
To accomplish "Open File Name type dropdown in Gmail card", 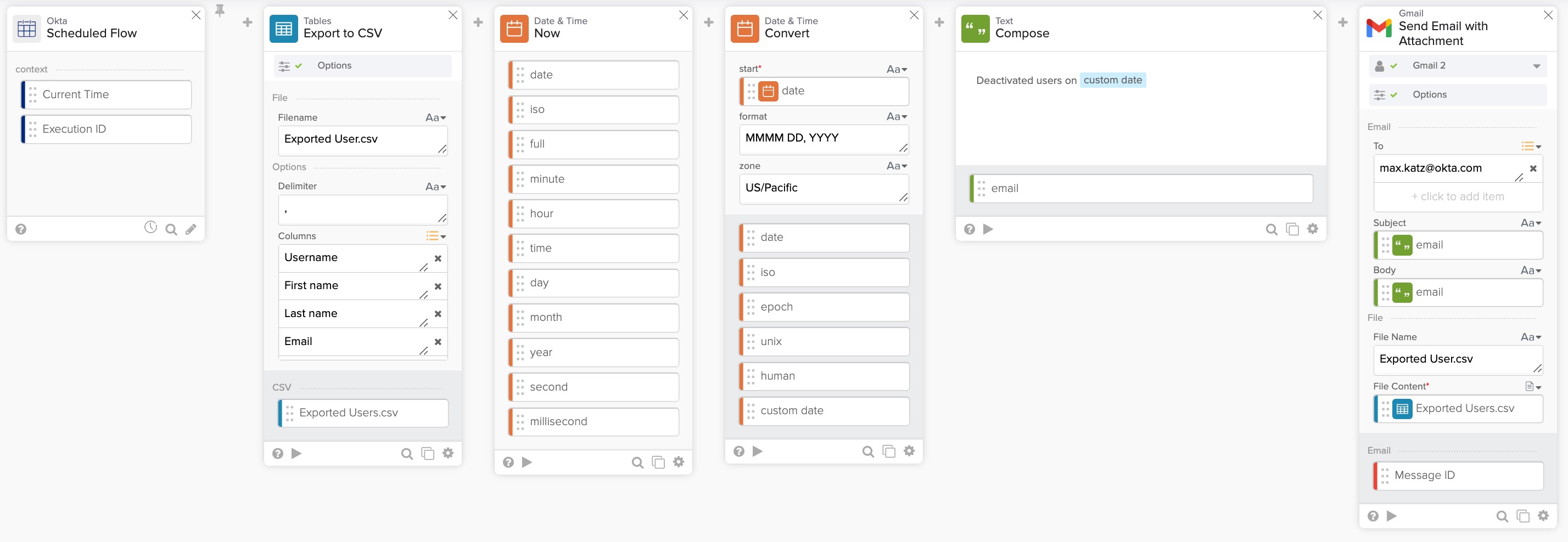I will point(1531,337).
